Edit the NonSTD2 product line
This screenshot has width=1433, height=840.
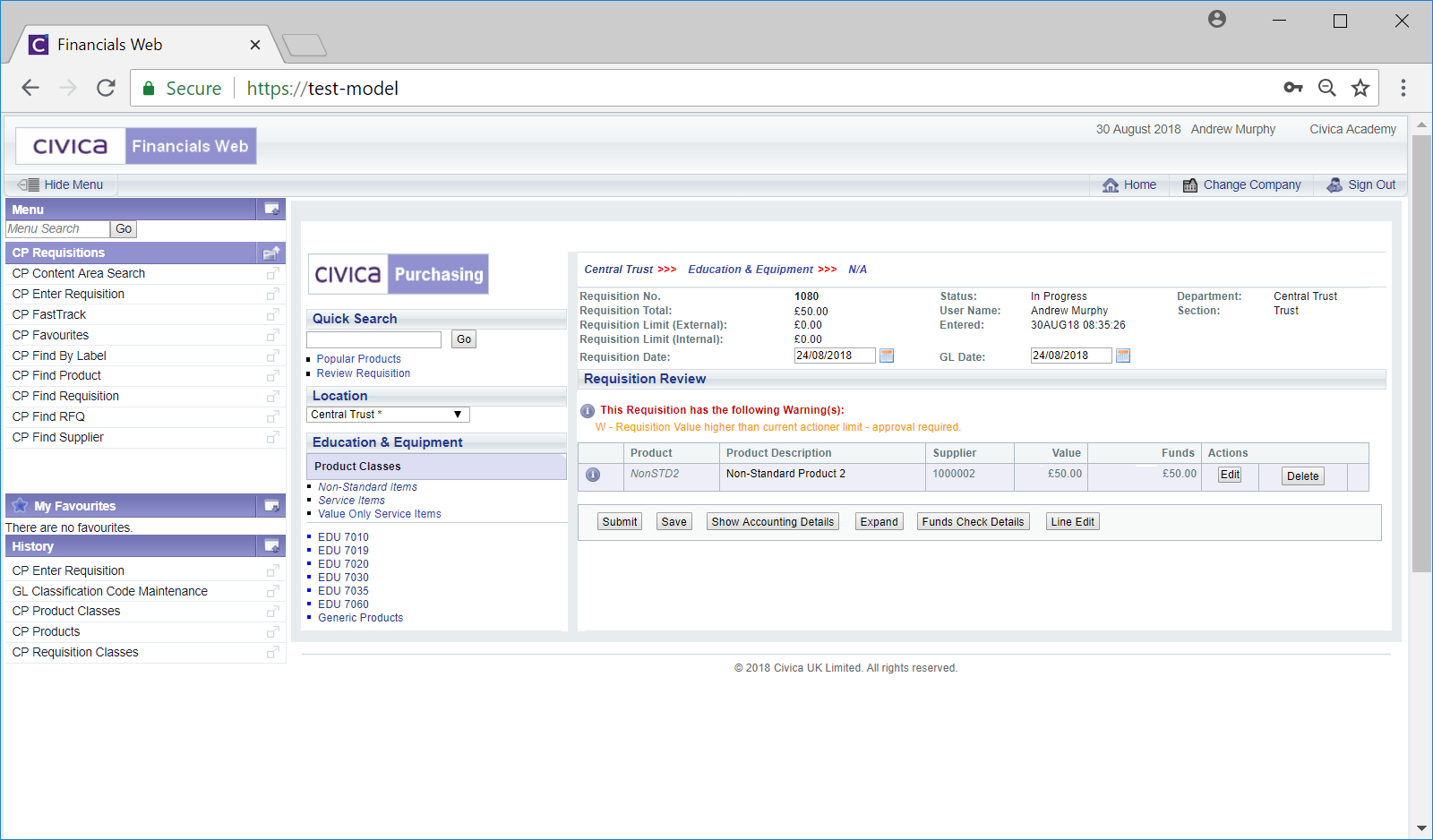1230,475
